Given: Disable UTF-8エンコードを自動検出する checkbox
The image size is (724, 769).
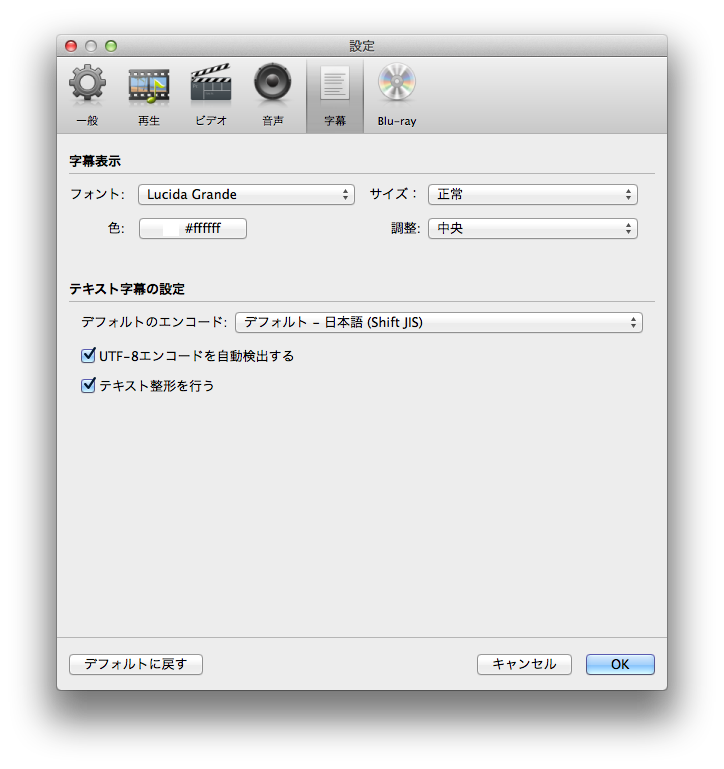Looking at the screenshot, I should tap(88, 355).
